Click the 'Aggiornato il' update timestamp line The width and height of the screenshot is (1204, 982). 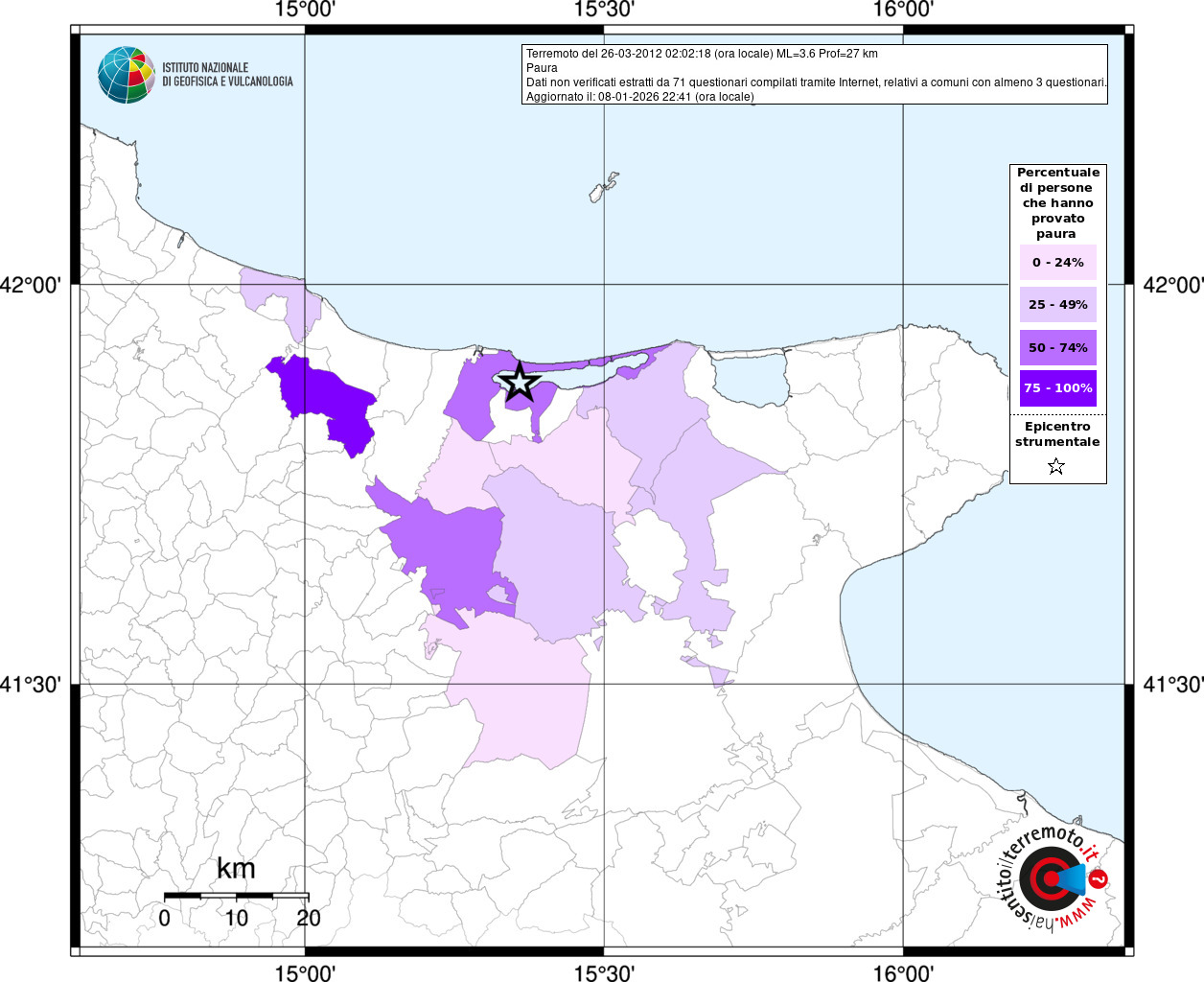click(639, 97)
